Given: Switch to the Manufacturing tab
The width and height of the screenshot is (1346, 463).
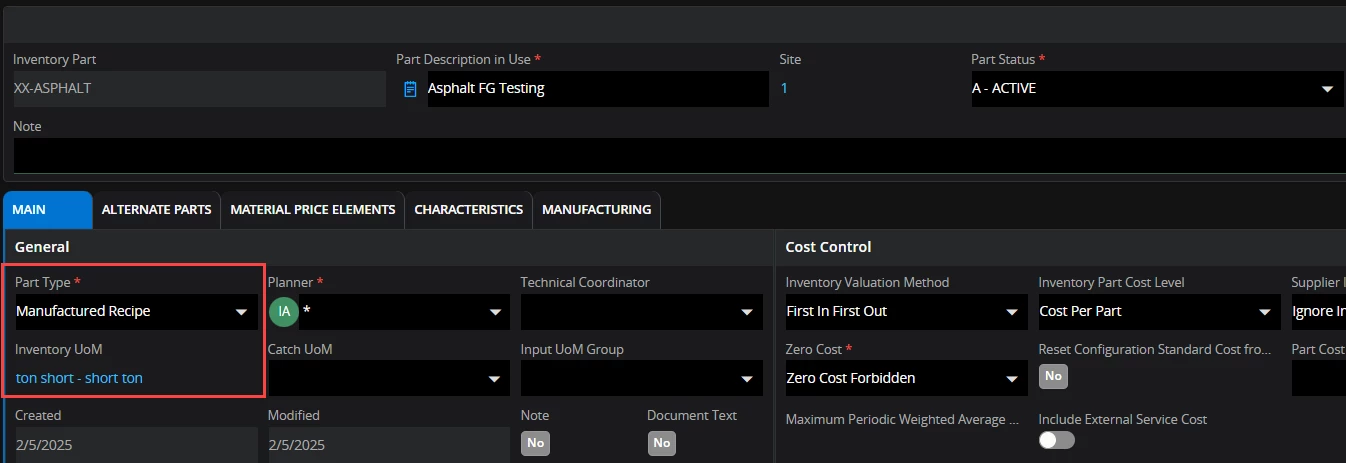Looking at the screenshot, I should tap(596, 210).
